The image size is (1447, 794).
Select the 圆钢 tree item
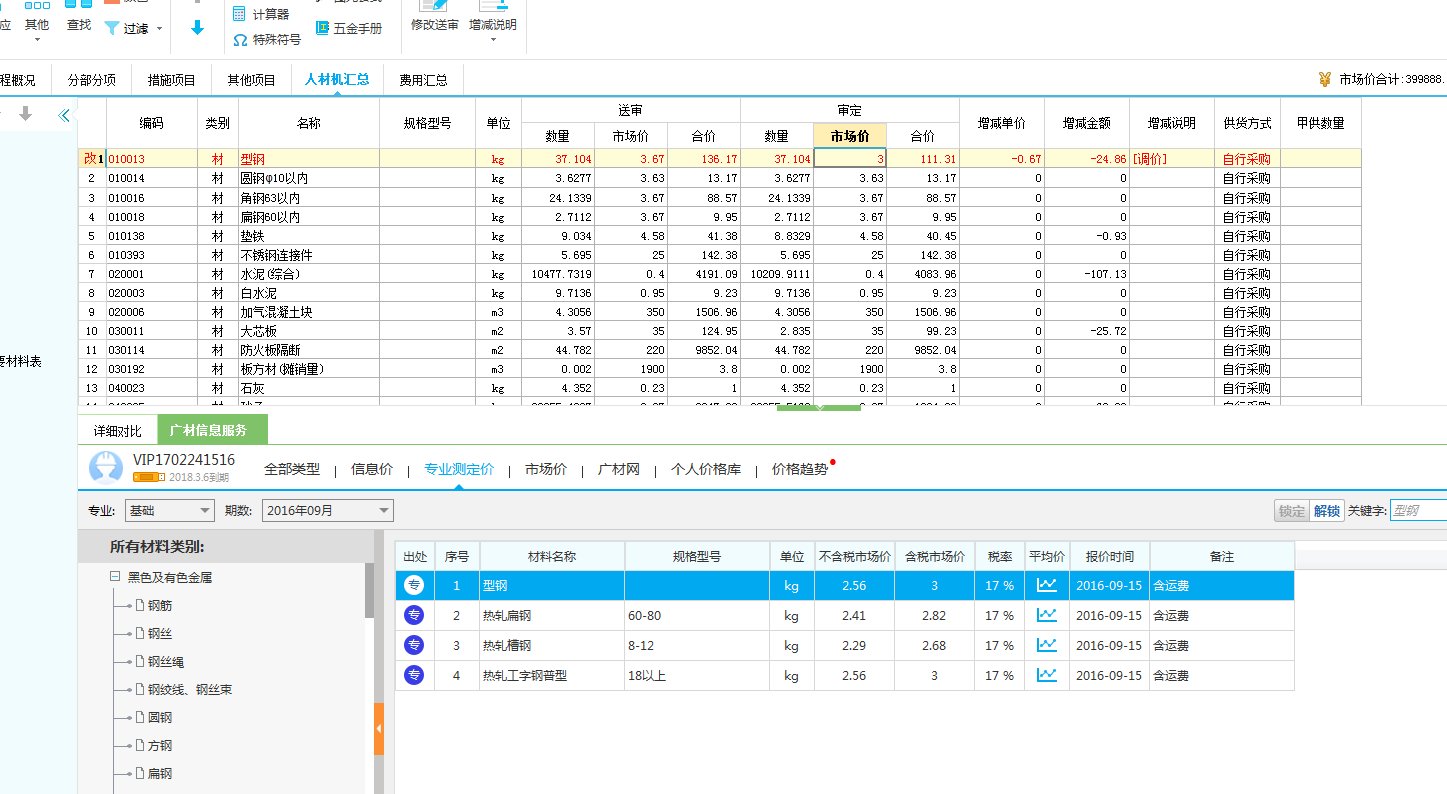pos(160,718)
